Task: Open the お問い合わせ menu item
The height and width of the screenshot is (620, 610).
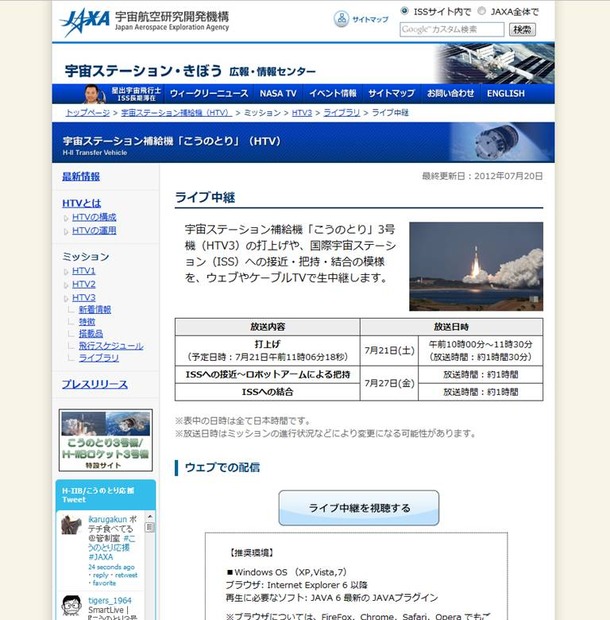Action: tap(450, 94)
